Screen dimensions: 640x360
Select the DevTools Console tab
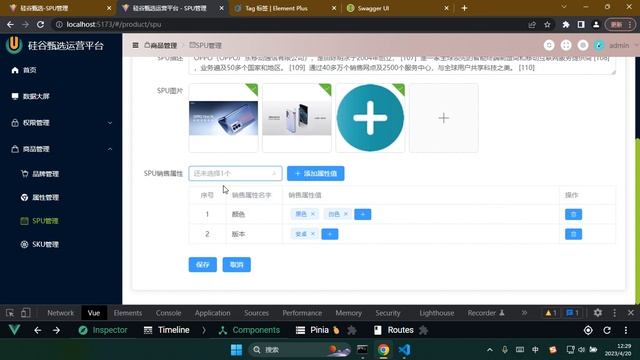(x=168, y=313)
